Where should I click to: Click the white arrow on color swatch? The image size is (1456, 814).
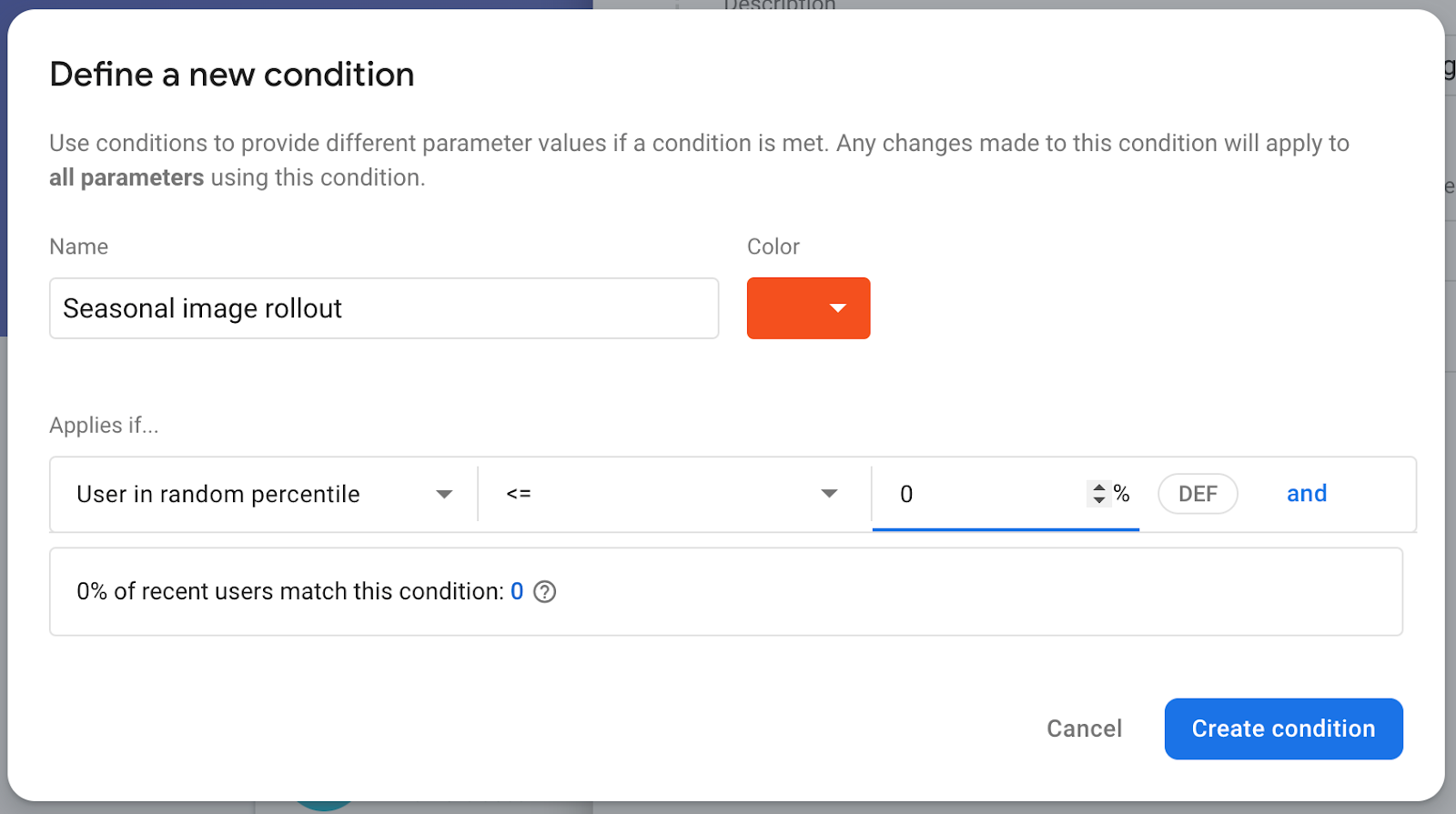click(x=838, y=308)
